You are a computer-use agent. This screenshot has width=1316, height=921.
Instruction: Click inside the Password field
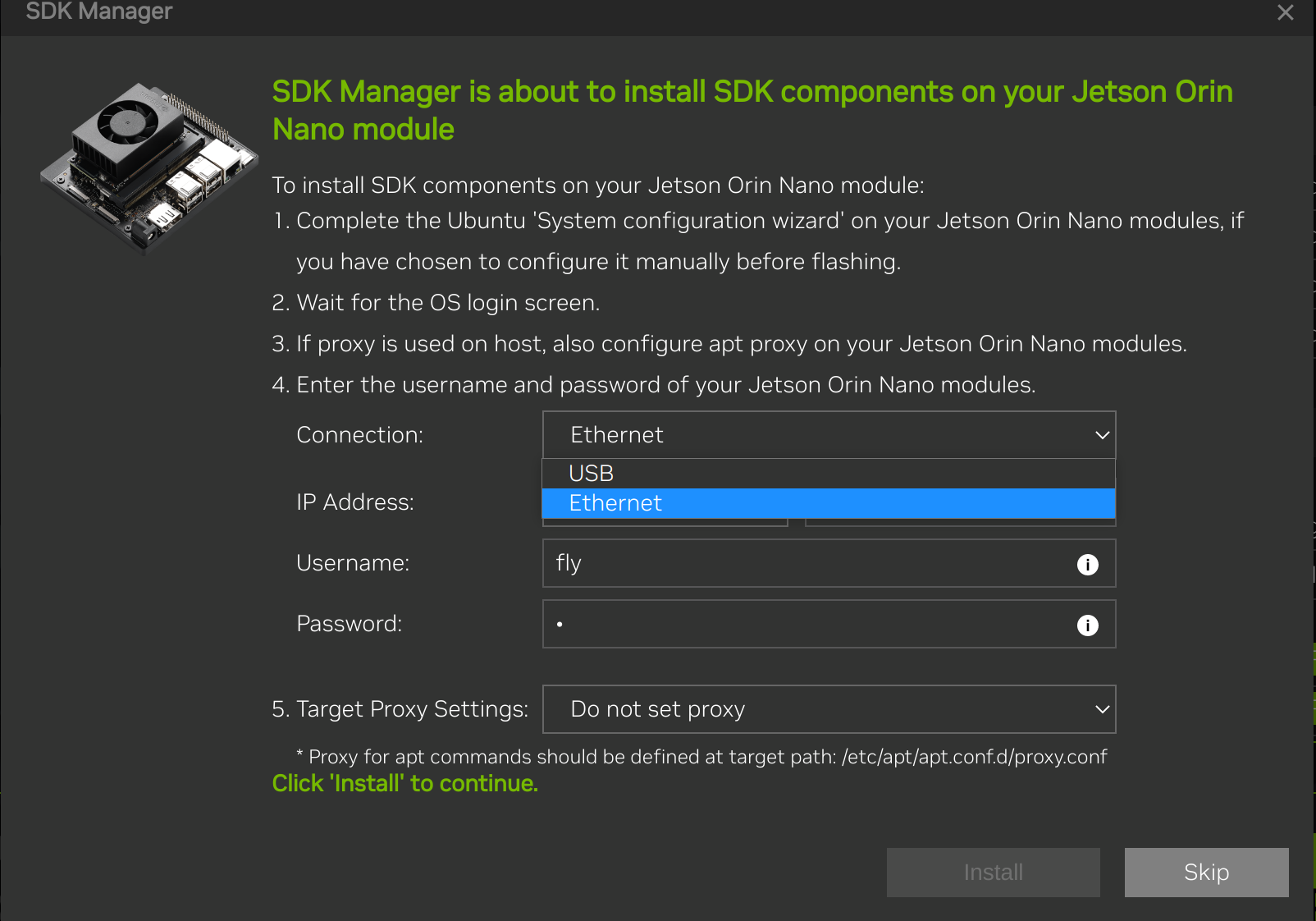coord(829,624)
